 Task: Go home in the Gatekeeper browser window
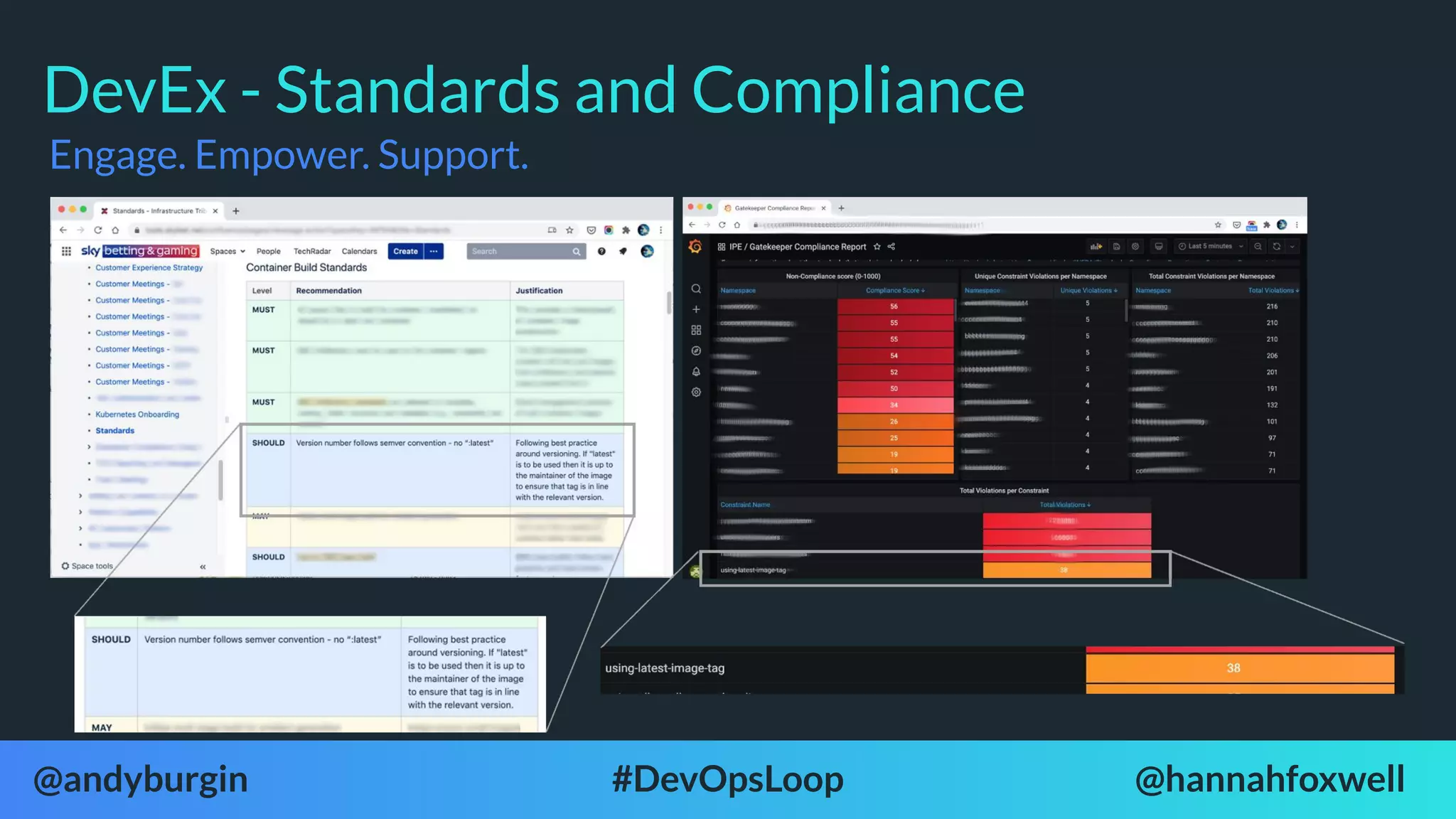tap(737, 225)
